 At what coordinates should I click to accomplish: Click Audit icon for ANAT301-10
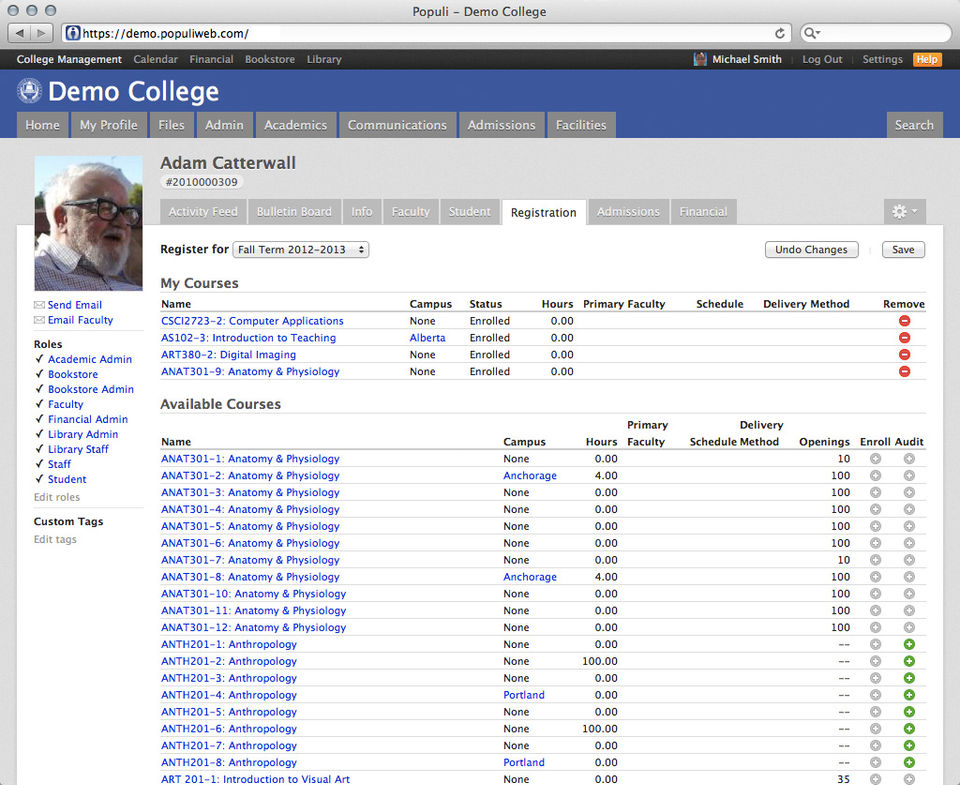point(909,594)
